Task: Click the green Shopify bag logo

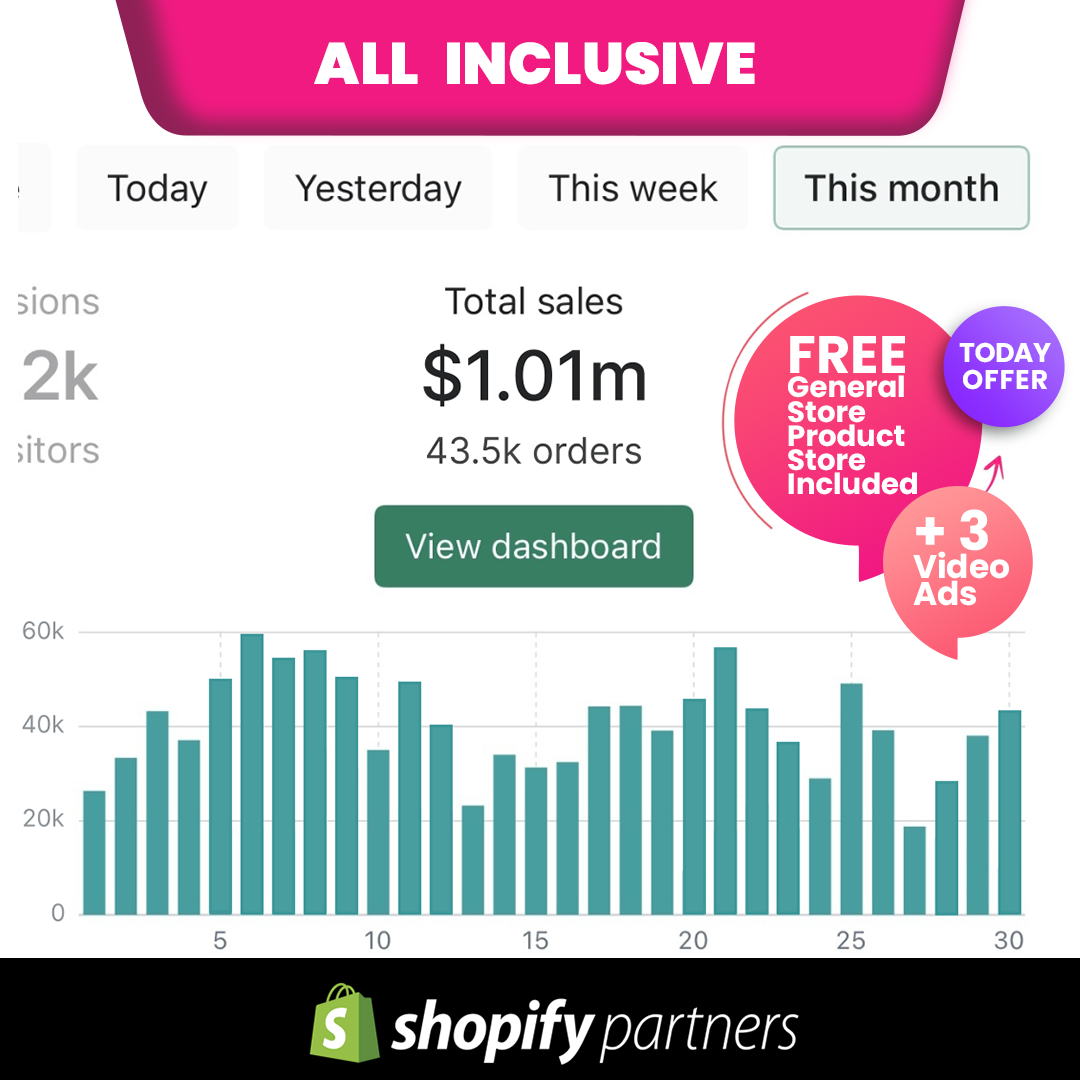Action: [340, 1024]
